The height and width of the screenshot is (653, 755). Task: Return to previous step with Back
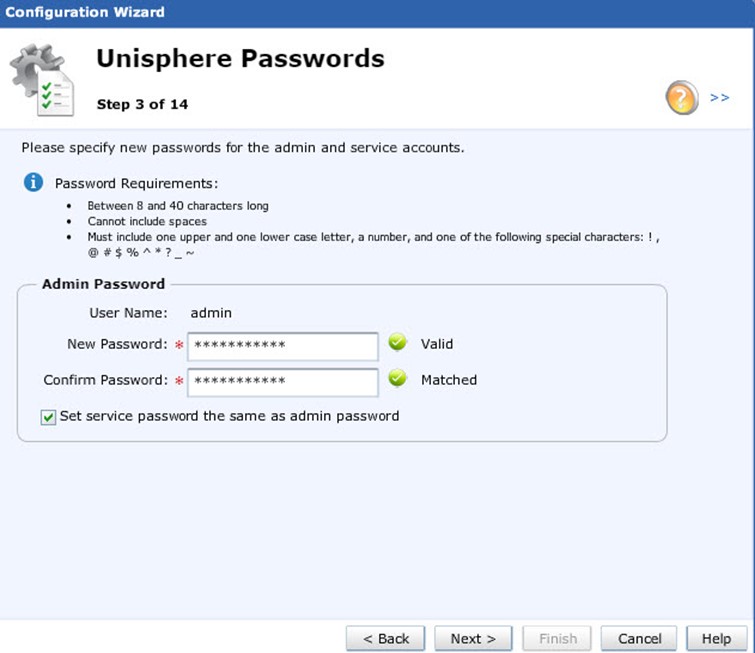click(x=385, y=639)
